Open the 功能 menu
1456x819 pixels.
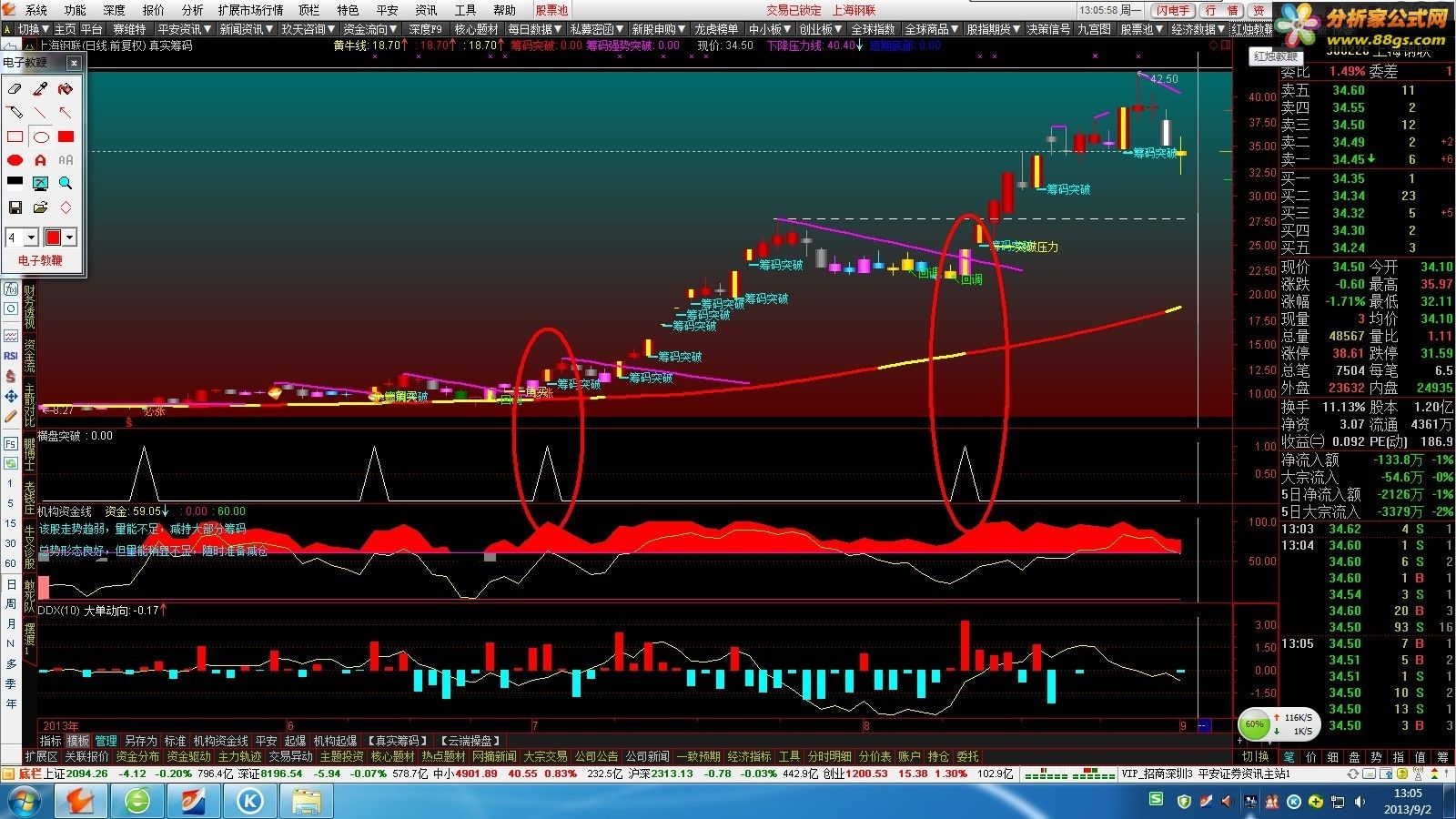pos(75,10)
